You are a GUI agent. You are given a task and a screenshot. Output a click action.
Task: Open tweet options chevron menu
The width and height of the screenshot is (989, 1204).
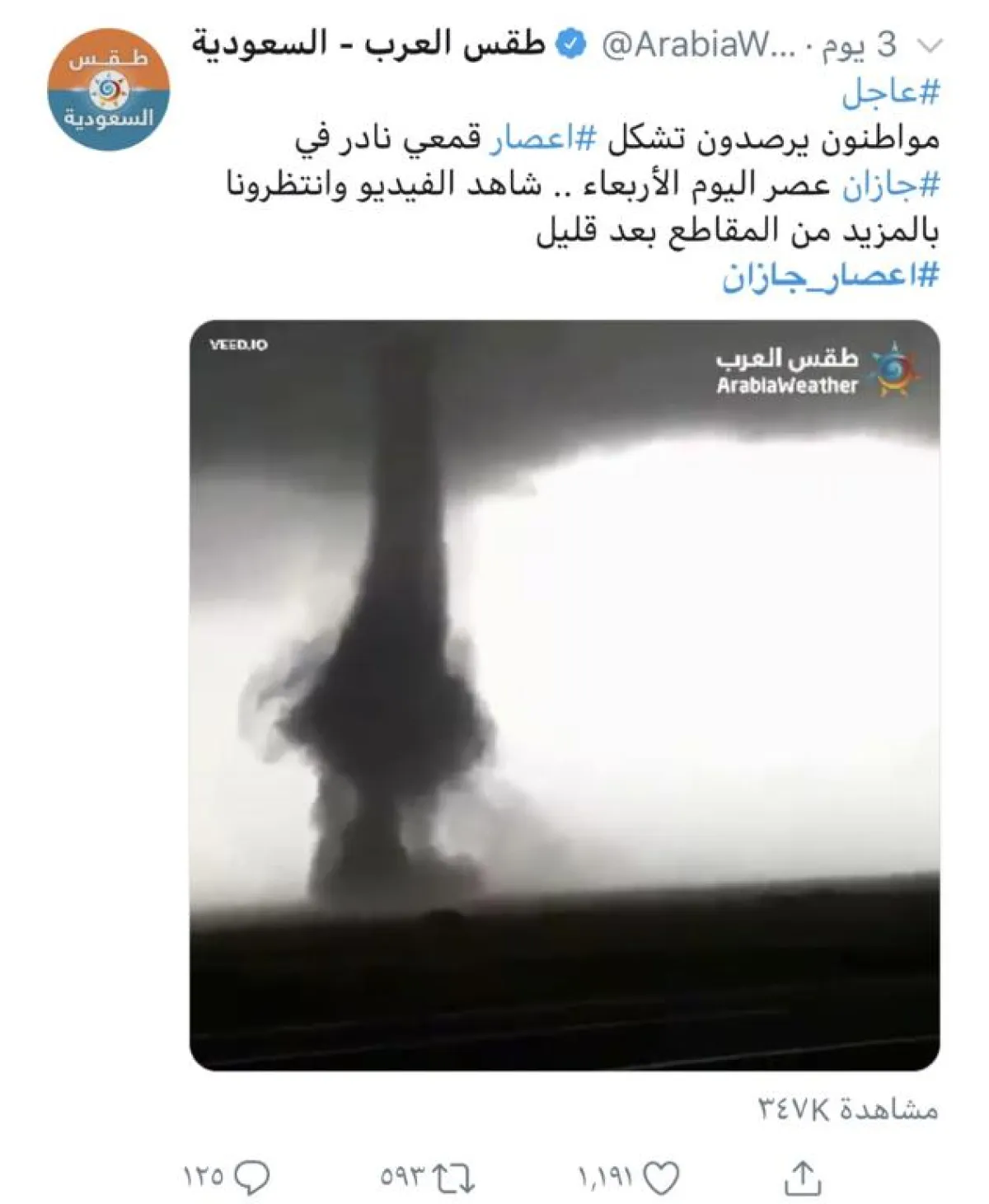click(x=930, y=46)
